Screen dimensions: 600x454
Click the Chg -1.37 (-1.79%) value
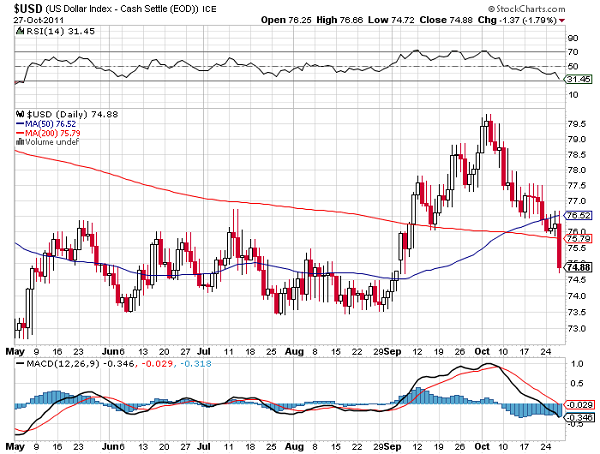click(x=517, y=20)
